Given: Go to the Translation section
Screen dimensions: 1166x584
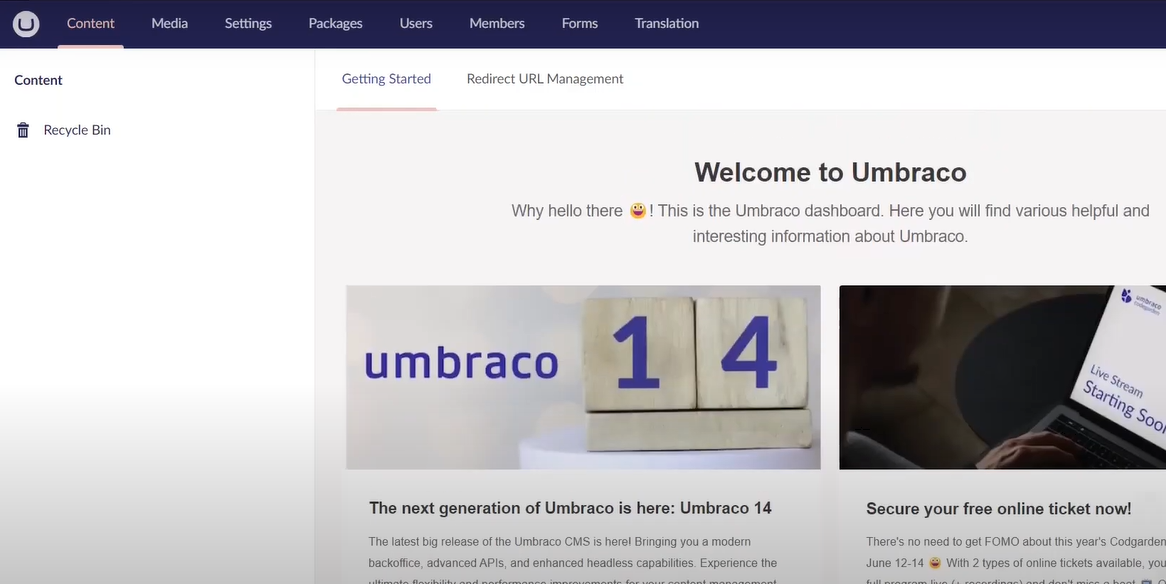Looking at the screenshot, I should point(667,23).
